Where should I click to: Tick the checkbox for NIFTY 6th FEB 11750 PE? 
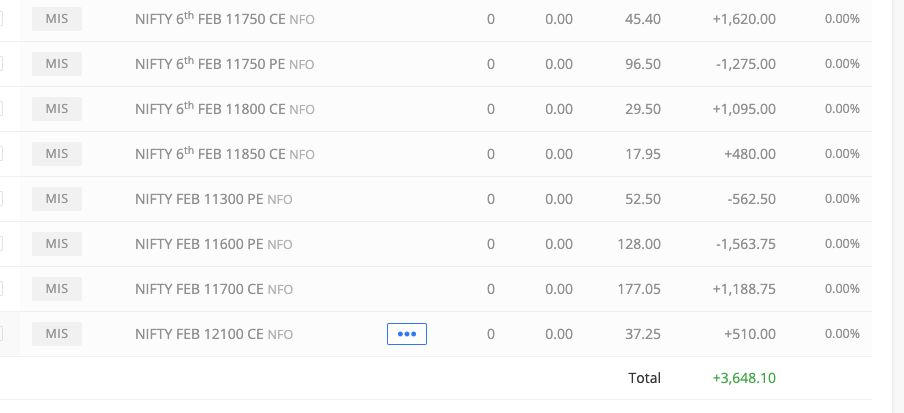[x=0, y=64]
